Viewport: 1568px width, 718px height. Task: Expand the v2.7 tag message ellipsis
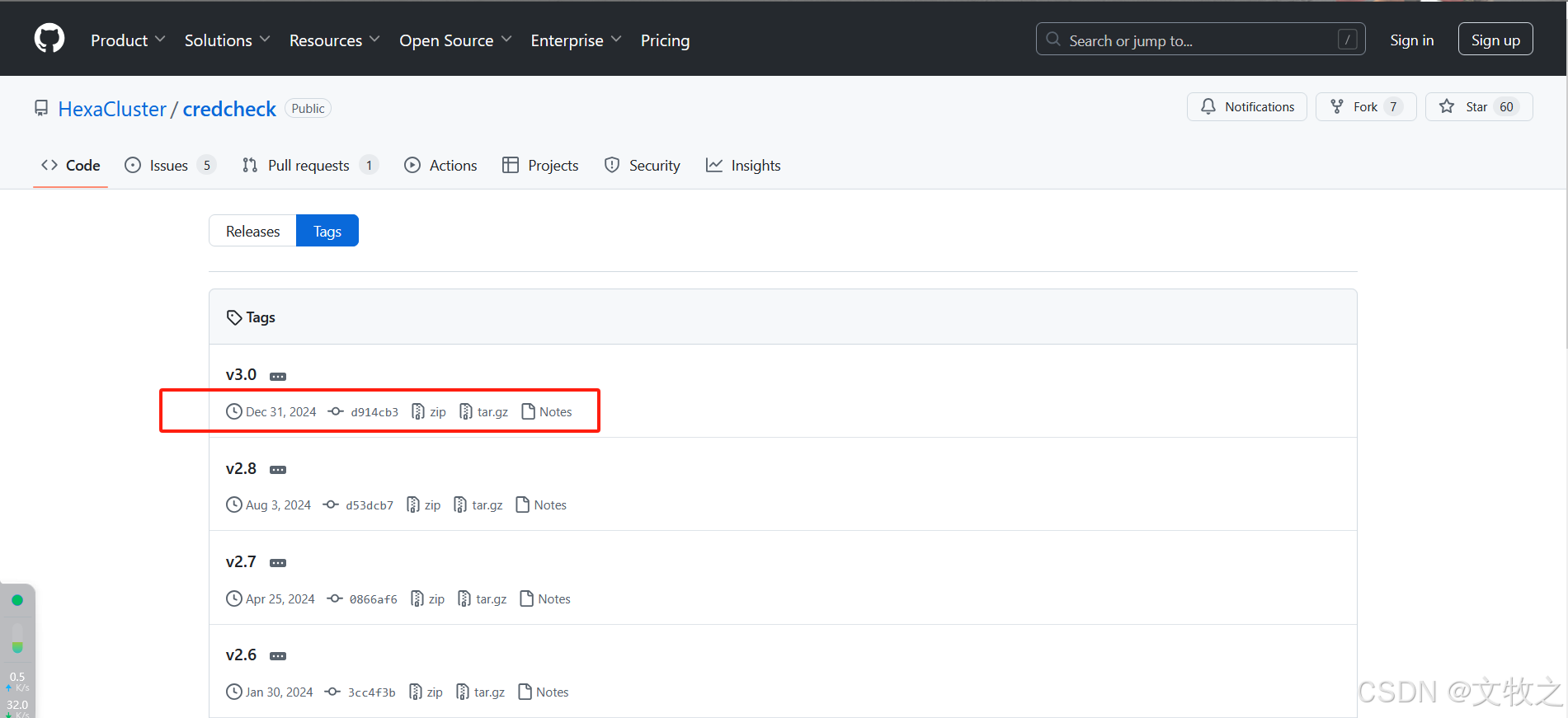pos(278,563)
